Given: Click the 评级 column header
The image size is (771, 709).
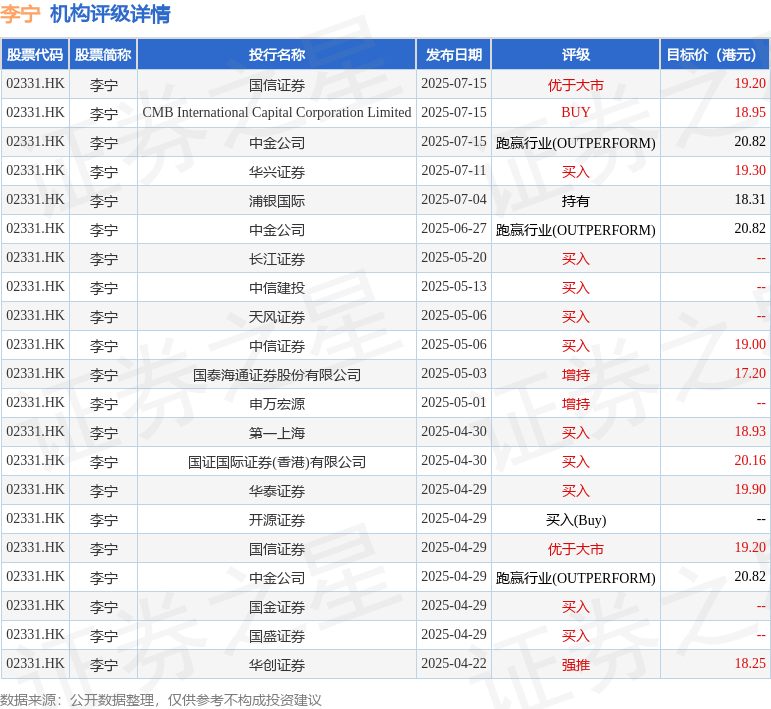Looking at the screenshot, I should [576, 55].
